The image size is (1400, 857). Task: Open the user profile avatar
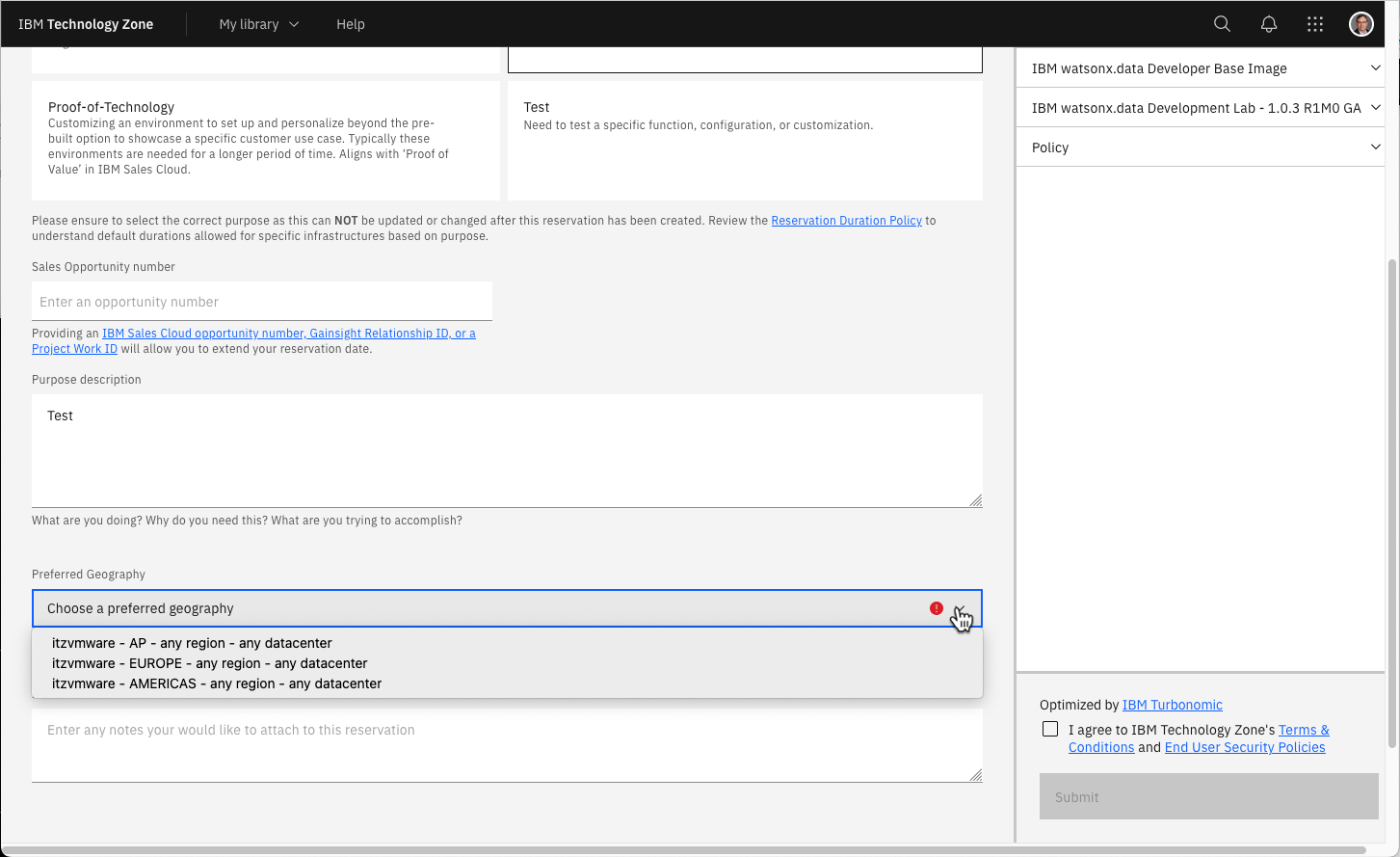point(1361,24)
